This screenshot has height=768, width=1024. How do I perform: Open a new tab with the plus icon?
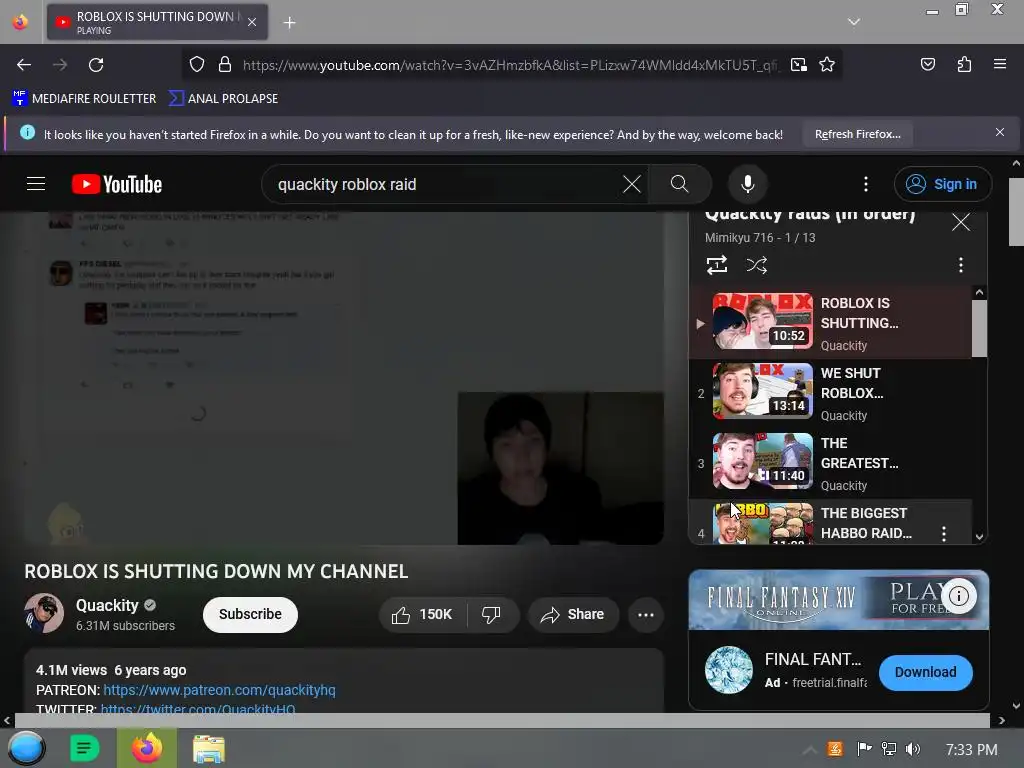(289, 23)
